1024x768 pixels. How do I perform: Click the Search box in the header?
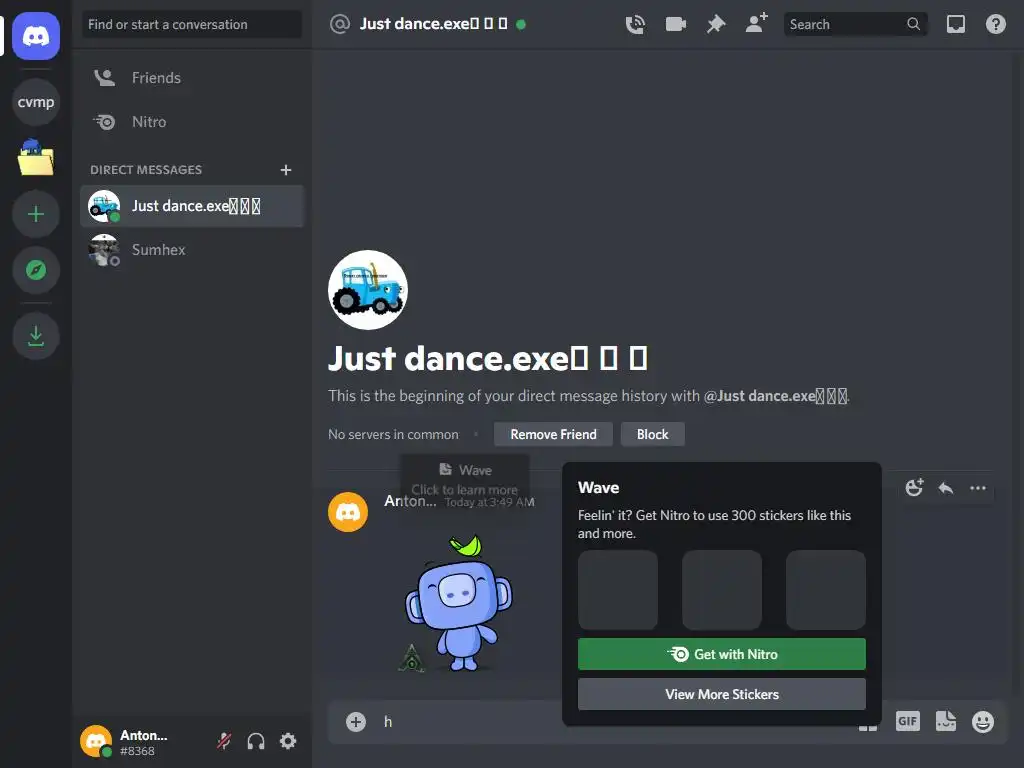(x=855, y=24)
